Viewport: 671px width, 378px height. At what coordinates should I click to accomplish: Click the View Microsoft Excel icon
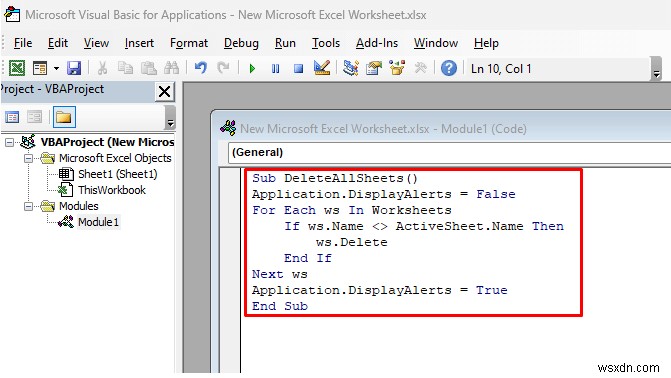(17, 68)
